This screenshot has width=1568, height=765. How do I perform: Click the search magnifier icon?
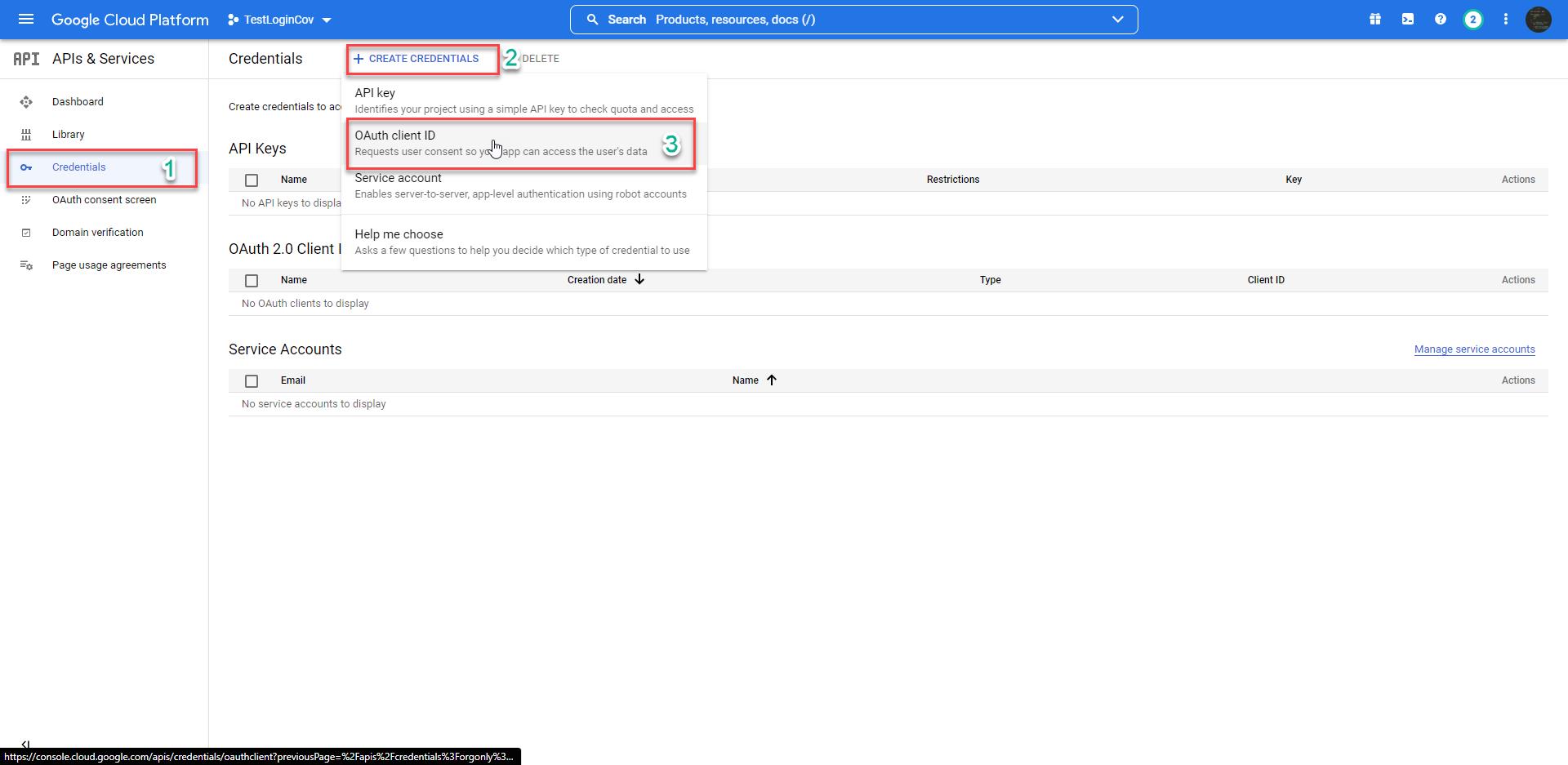point(593,20)
